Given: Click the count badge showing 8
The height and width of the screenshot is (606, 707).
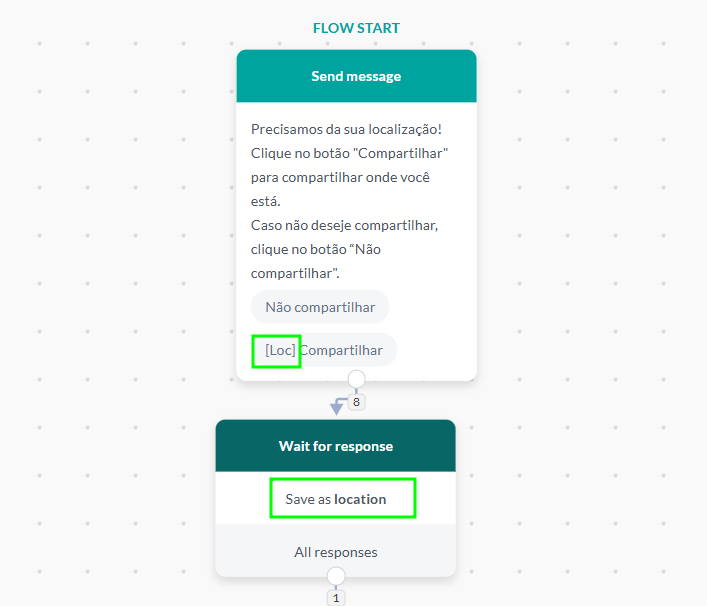Looking at the screenshot, I should click(357, 402).
